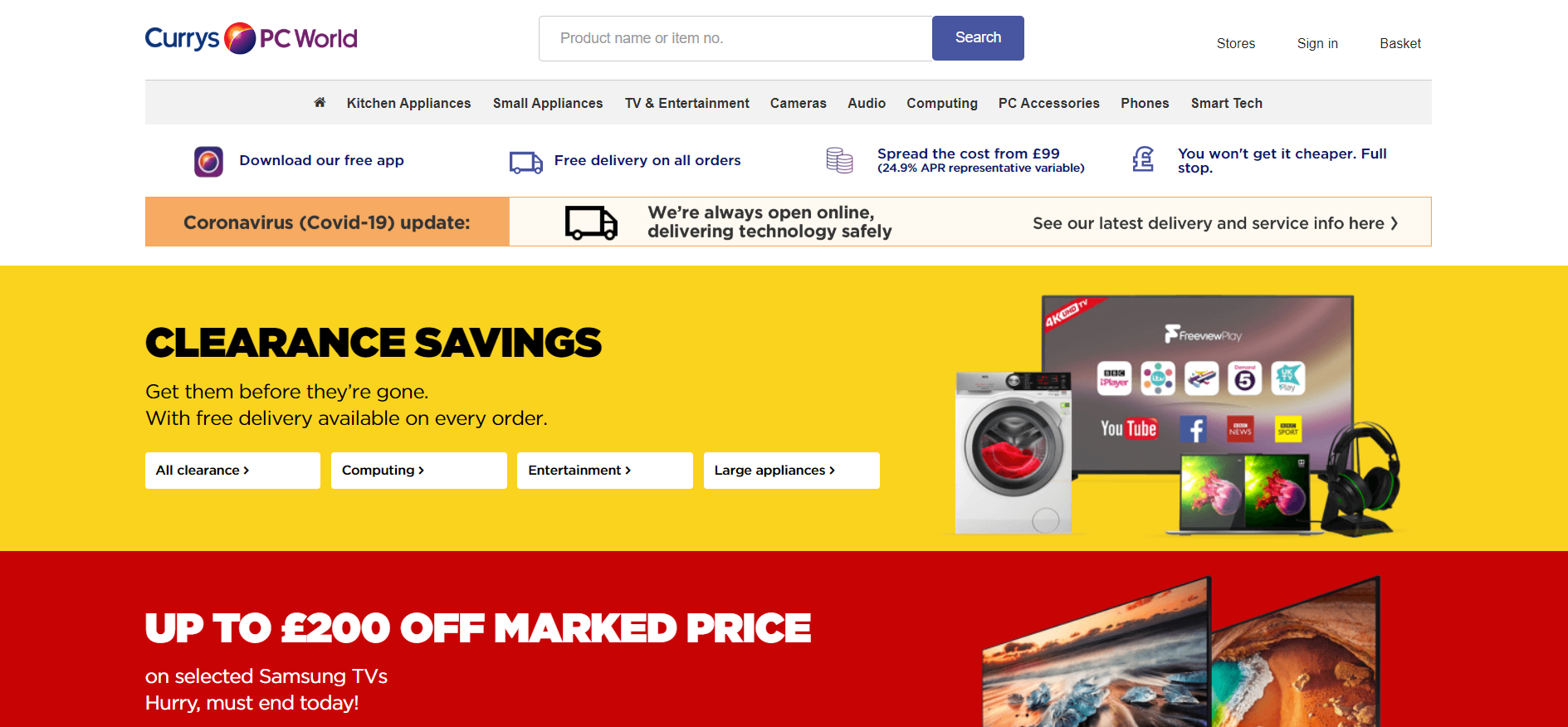Screen dimensions: 1568x727
Task: Click the black truck icon in Covid banner
Action: 591,222
